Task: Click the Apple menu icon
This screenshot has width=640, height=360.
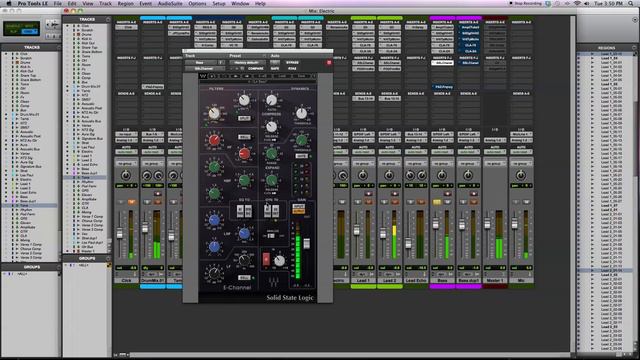Action: pos(8,3)
